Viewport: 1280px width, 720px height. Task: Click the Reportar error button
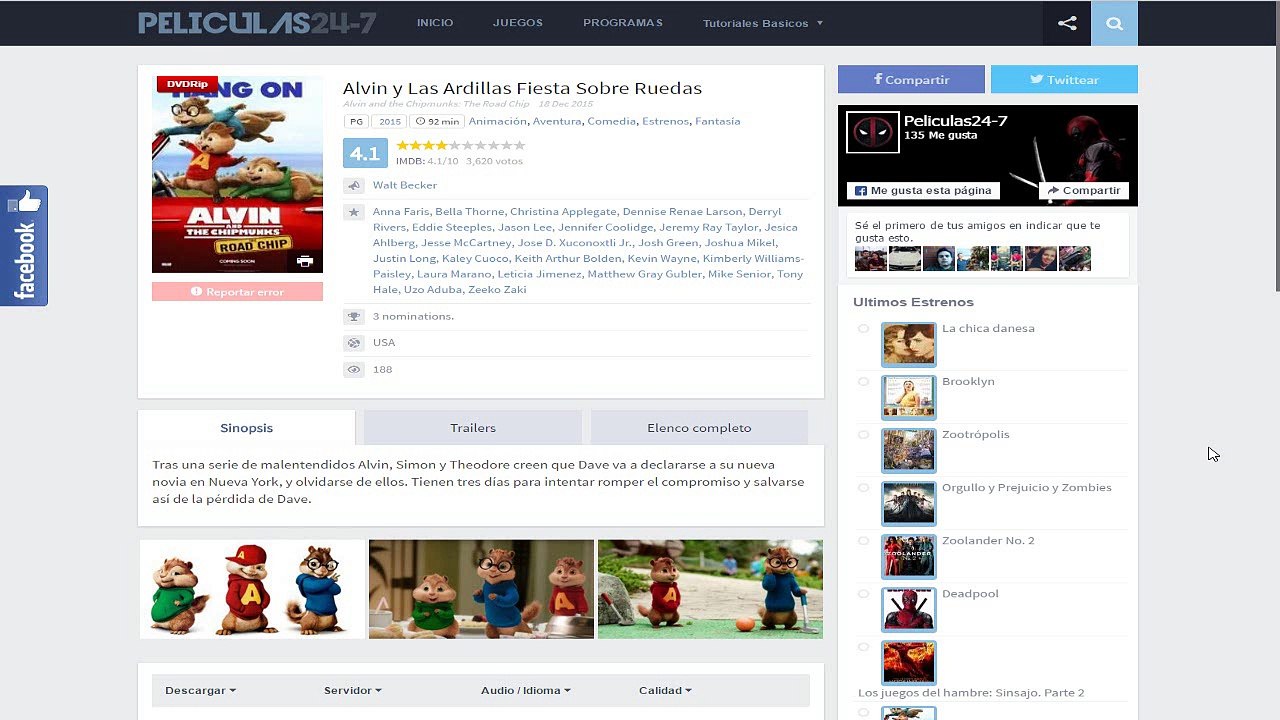pyautogui.click(x=237, y=292)
